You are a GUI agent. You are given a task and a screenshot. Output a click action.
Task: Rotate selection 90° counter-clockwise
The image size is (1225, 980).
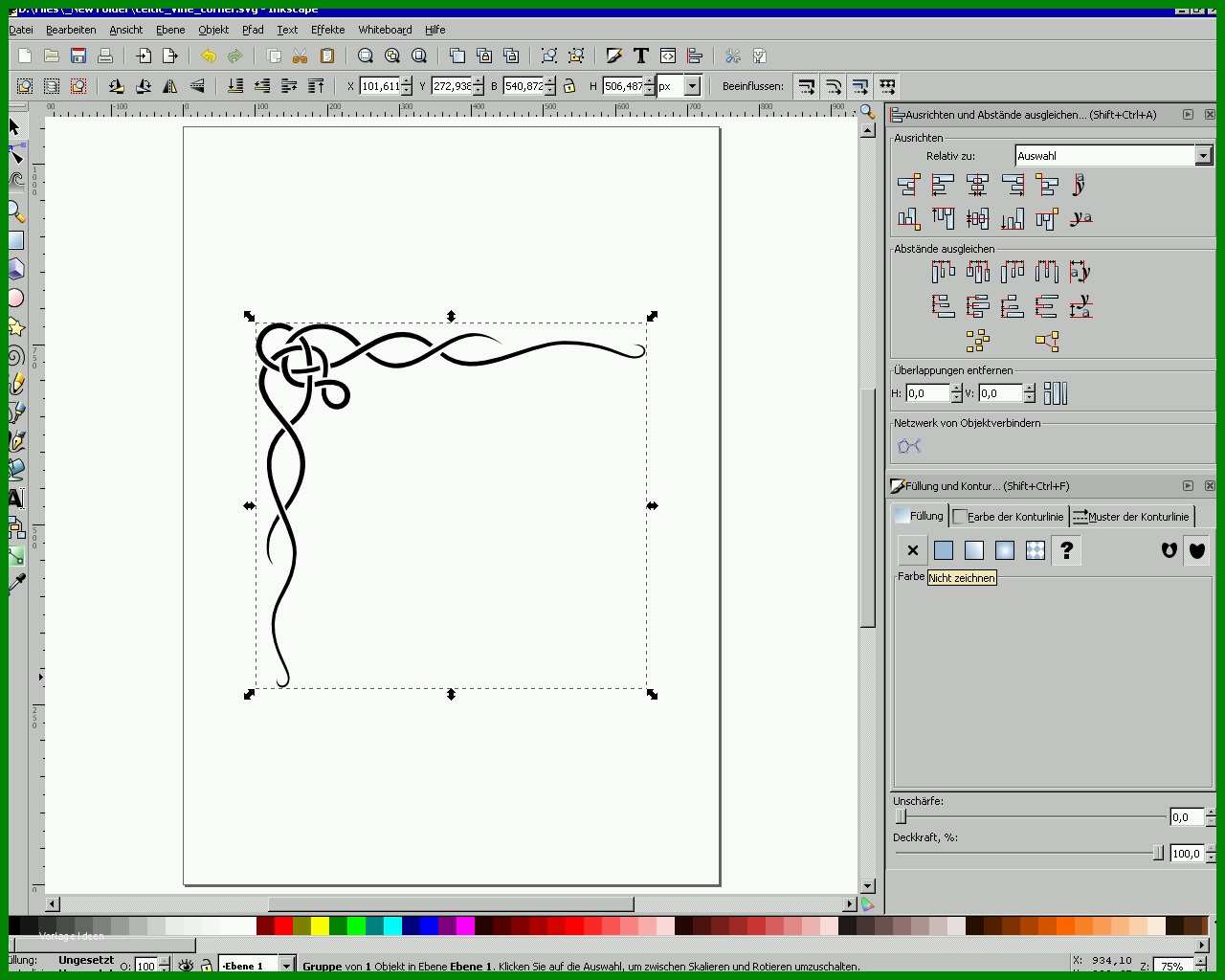117,86
